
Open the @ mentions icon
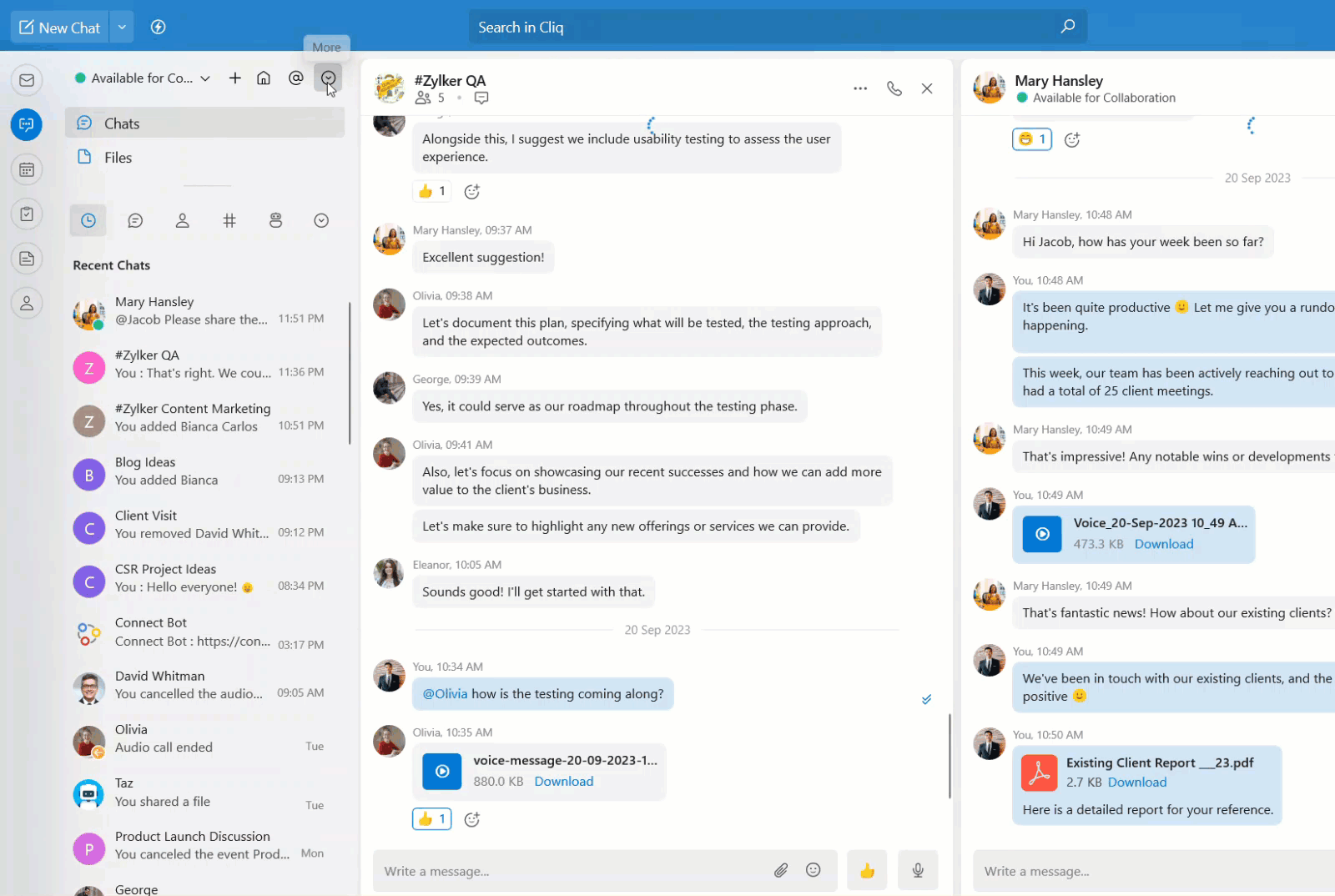(x=295, y=78)
